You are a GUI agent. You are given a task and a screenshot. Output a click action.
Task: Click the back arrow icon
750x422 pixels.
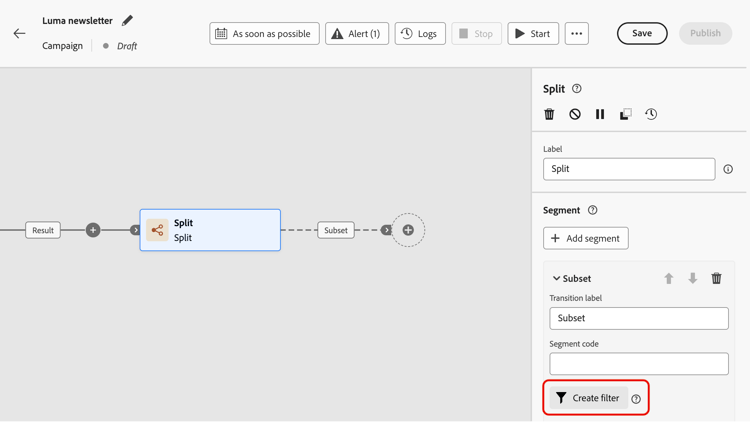click(x=19, y=33)
